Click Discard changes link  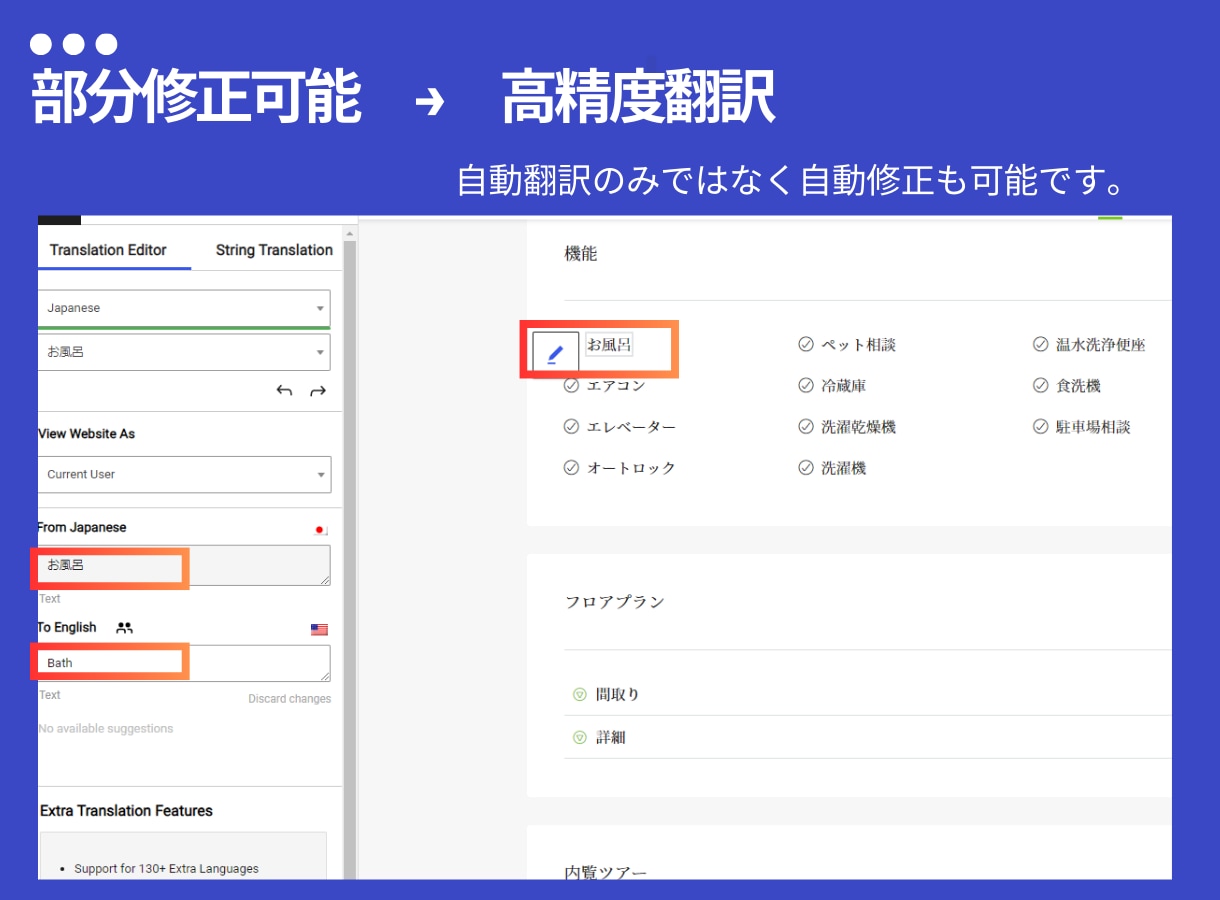click(x=289, y=699)
